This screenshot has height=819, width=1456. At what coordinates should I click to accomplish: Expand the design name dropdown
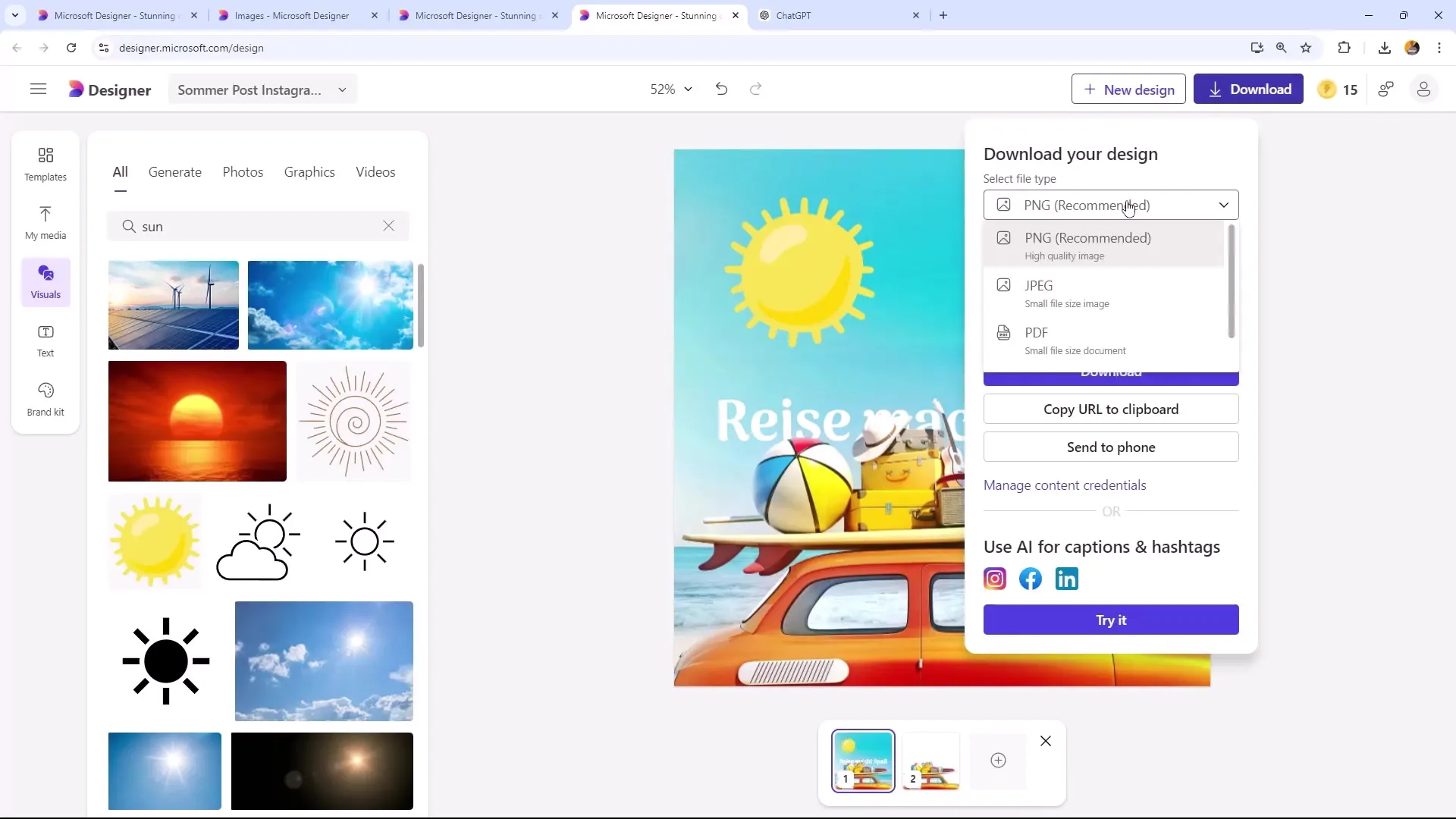[342, 89]
